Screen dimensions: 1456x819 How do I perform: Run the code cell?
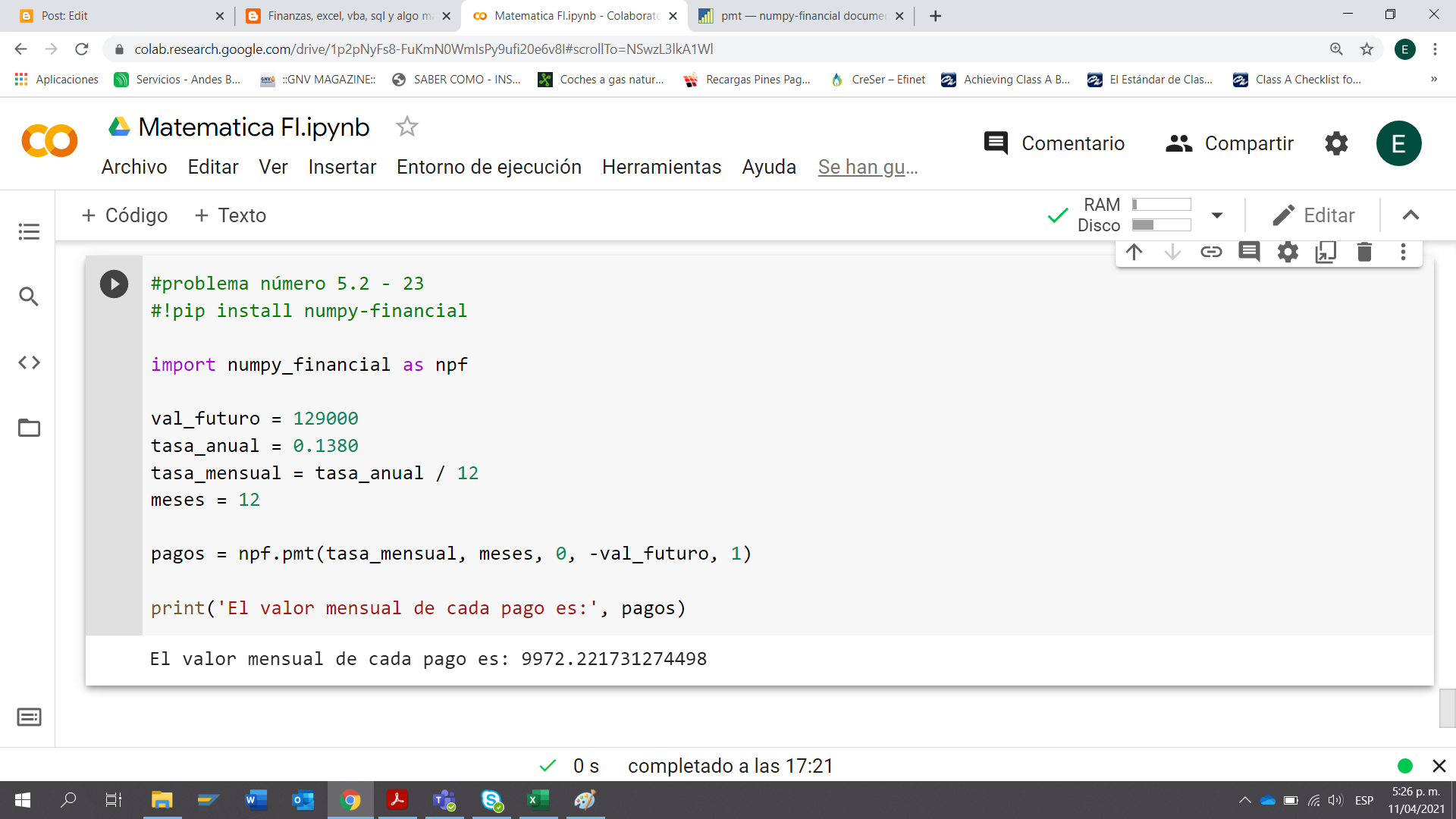[x=114, y=284]
